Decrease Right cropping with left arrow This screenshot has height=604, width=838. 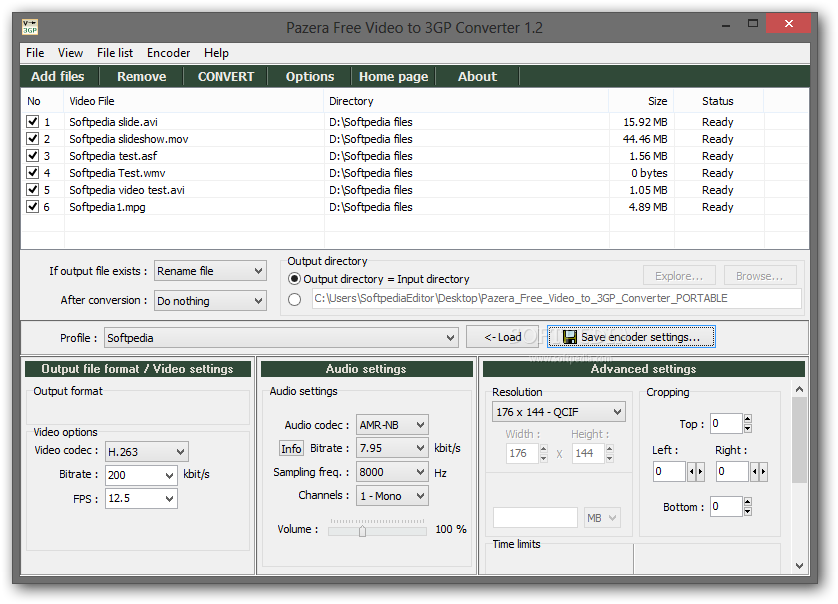(x=754, y=471)
